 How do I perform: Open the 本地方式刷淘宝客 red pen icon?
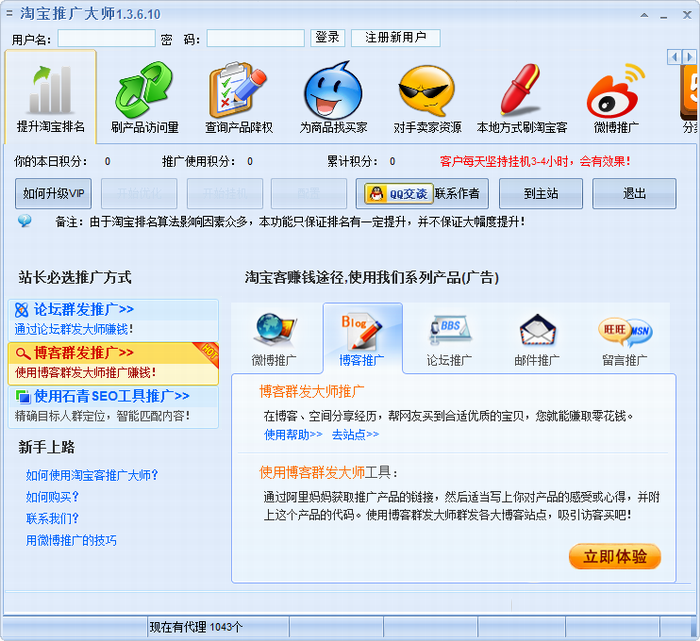tap(521, 89)
